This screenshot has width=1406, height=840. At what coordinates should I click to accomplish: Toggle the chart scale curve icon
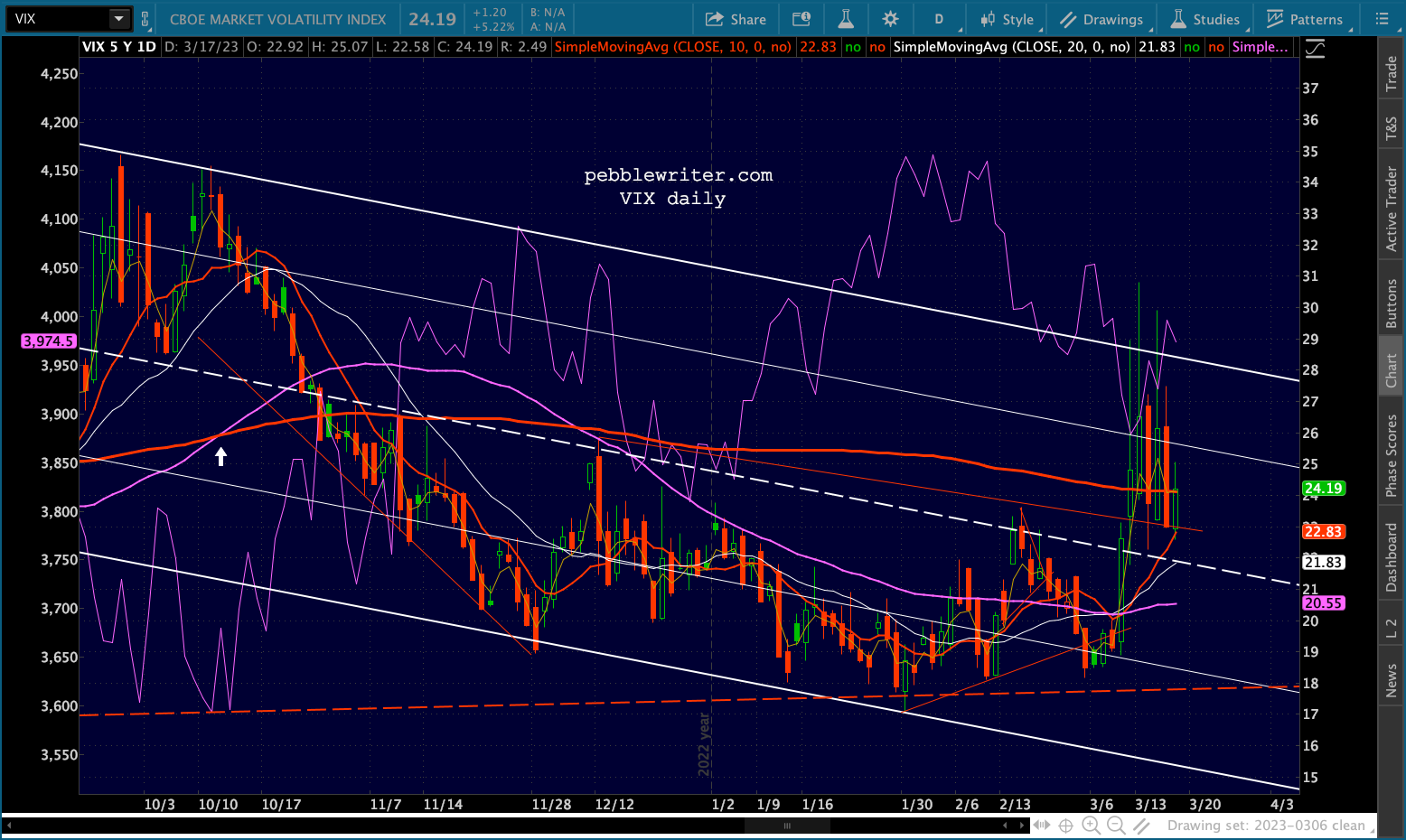(1316, 49)
